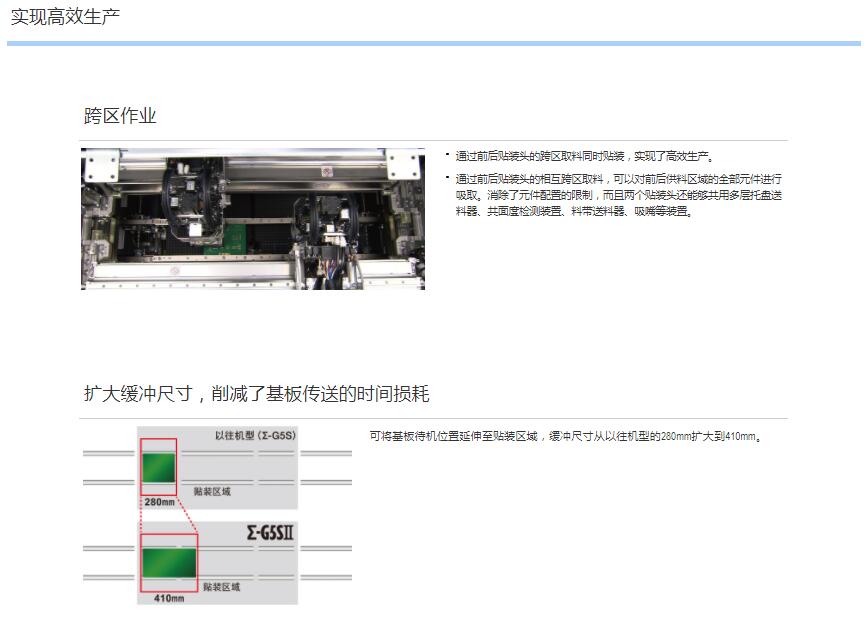The image size is (867, 634).
Task: Click the green board in the Σ-G5S diagram
Action: [159, 467]
